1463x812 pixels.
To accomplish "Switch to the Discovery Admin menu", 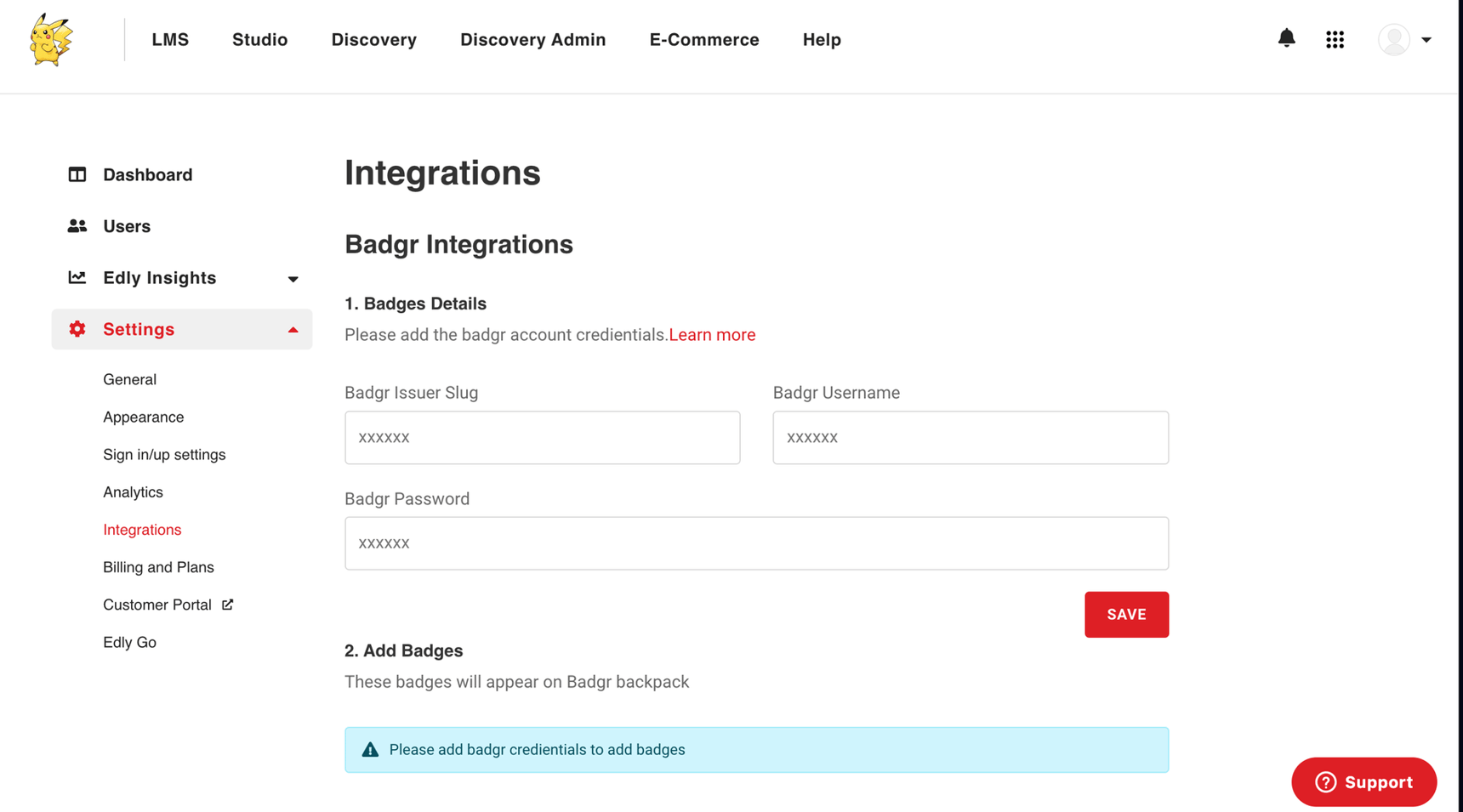I will click(532, 39).
